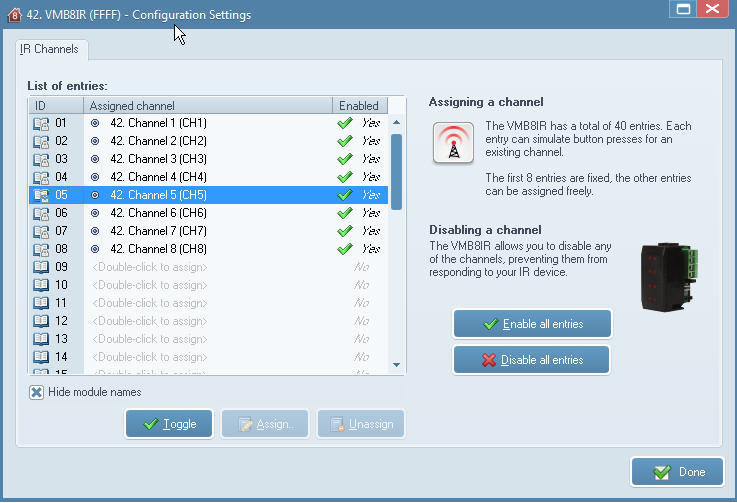The height and width of the screenshot is (503, 737).
Task: Select the highlighted 42. Channel 5 (CH5) entry
Action: pos(209,195)
